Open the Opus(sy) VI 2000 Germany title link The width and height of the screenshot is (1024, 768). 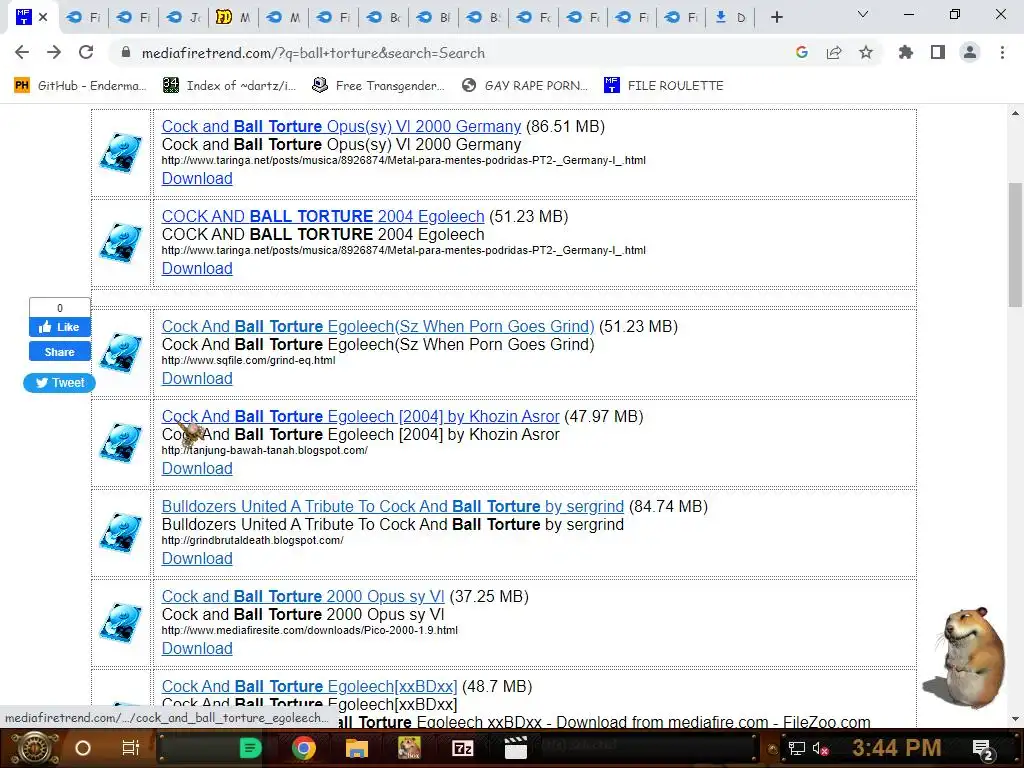(342, 126)
